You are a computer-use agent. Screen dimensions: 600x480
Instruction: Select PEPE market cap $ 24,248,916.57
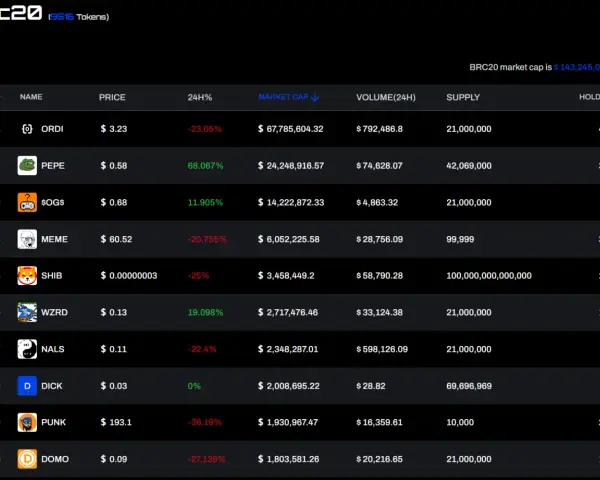point(291,166)
